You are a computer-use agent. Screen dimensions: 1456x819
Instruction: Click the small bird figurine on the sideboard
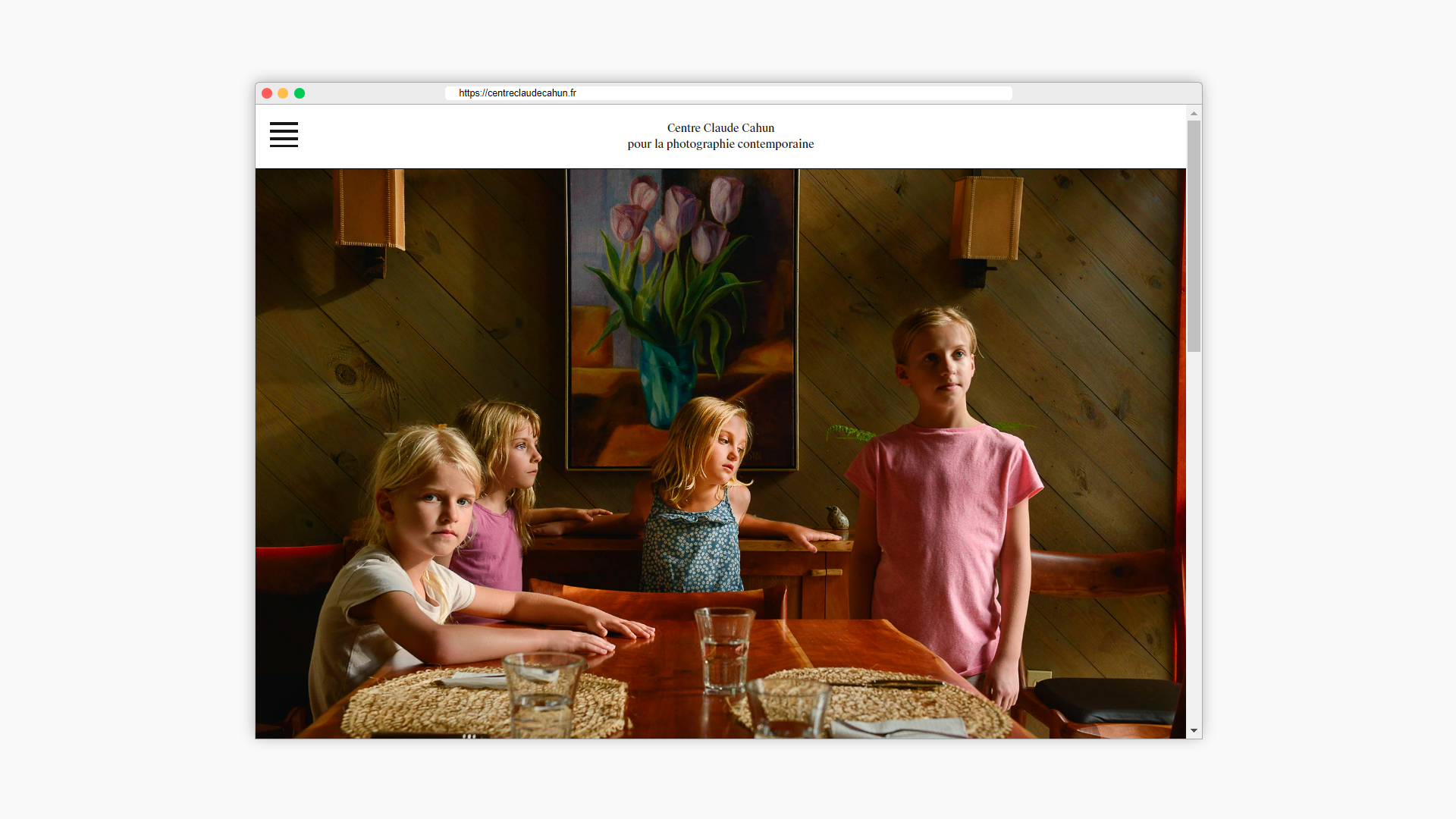pyautogui.click(x=837, y=517)
